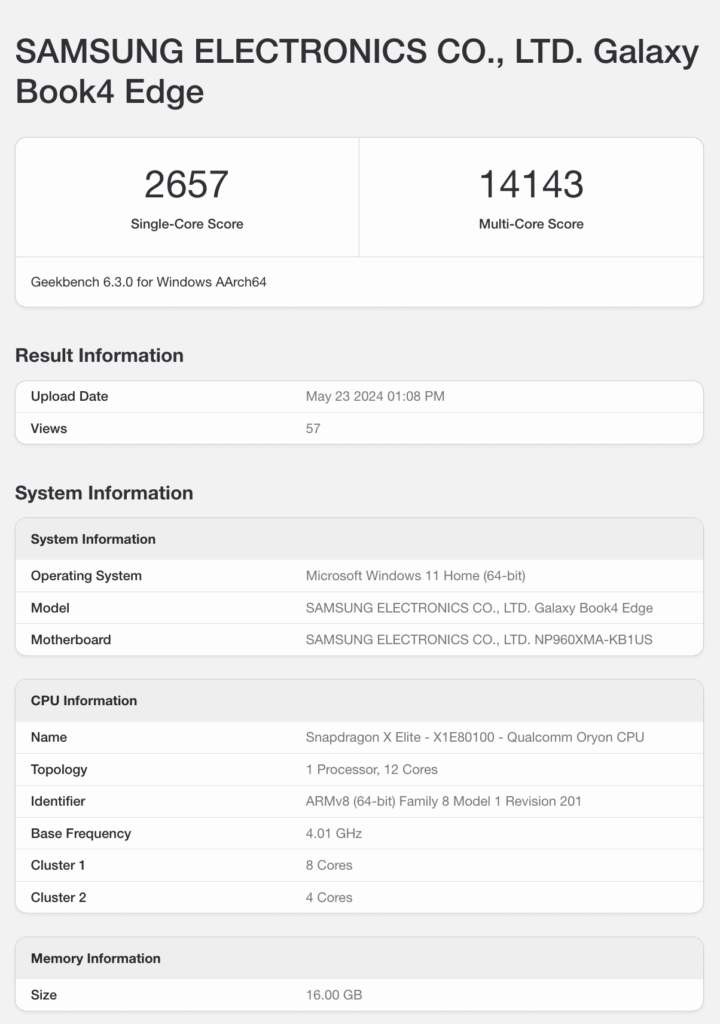Click the single-core score 2657
Image resolution: width=720 pixels, height=1024 pixels.
click(187, 184)
